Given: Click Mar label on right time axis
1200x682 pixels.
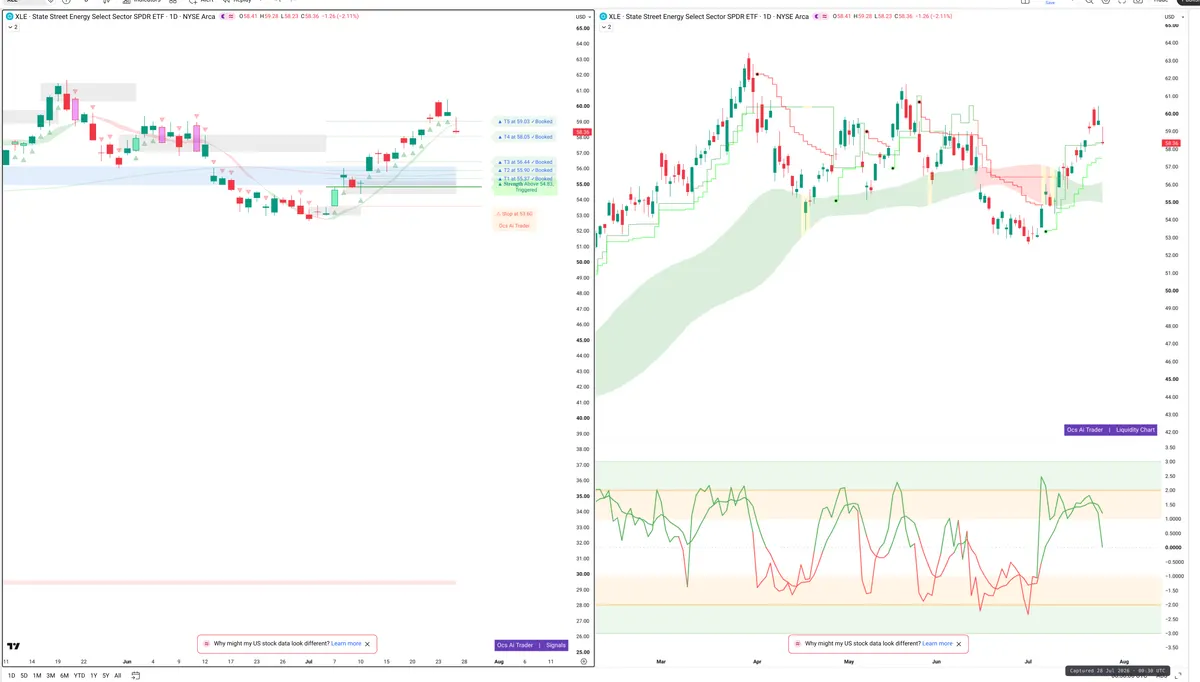Looking at the screenshot, I should (660, 662).
